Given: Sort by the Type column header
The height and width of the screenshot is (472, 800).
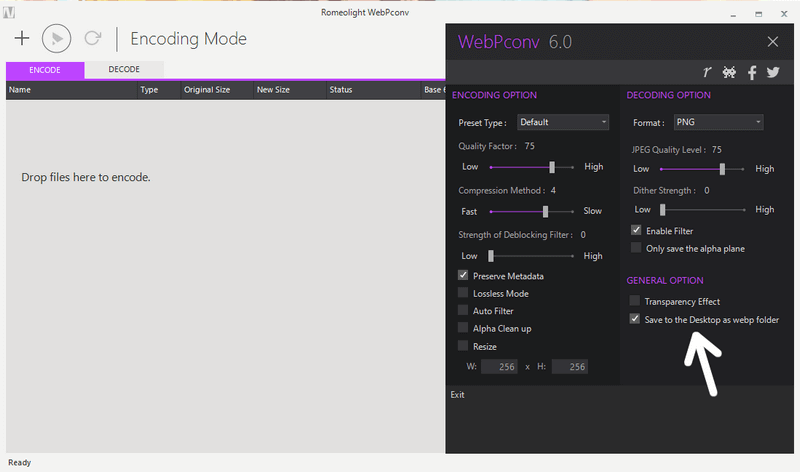Looking at the screenshot, I should click(x=159, y=90).
